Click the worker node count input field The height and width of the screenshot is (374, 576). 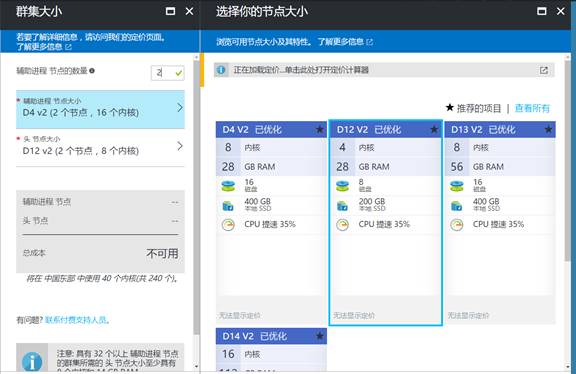pyautogui.click(x=168, y=73)
